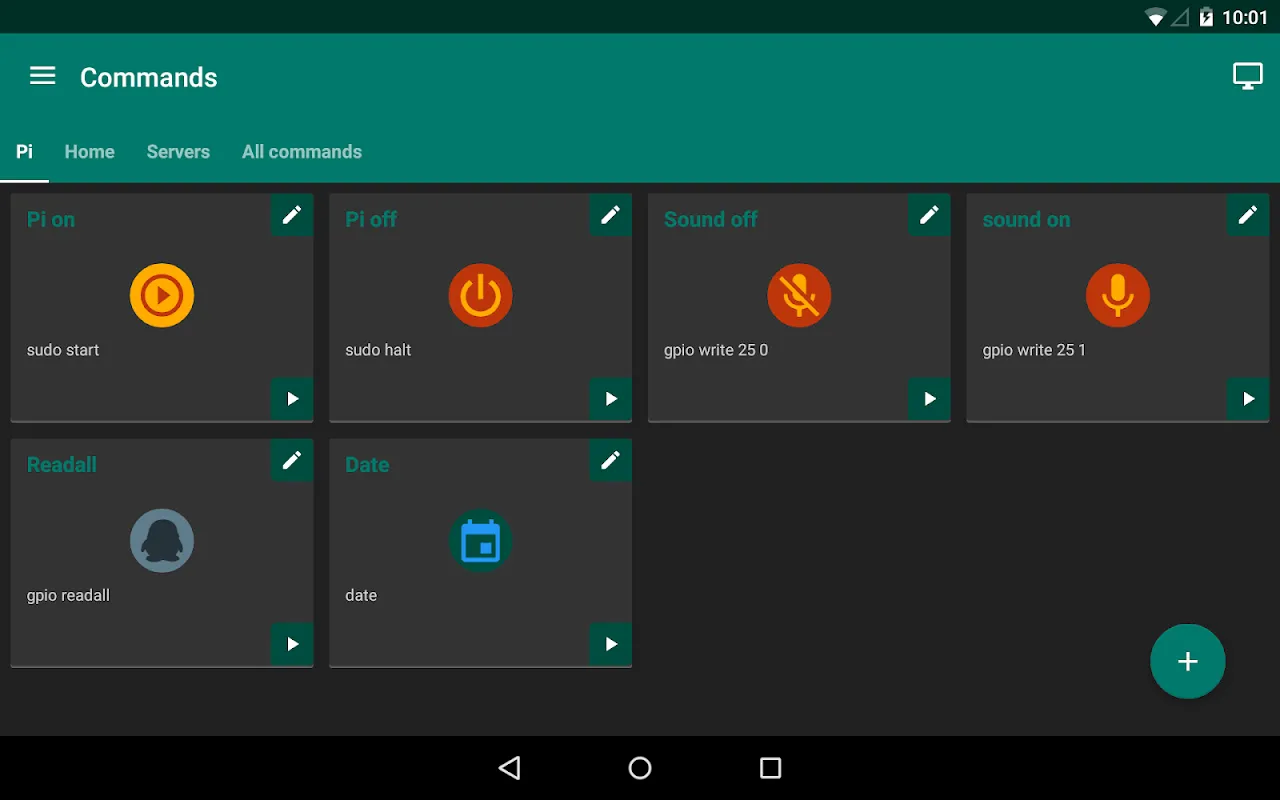Tap the monitor icon in top bar
Screen dimensions: 1280x800
[x=1247, y=77]
